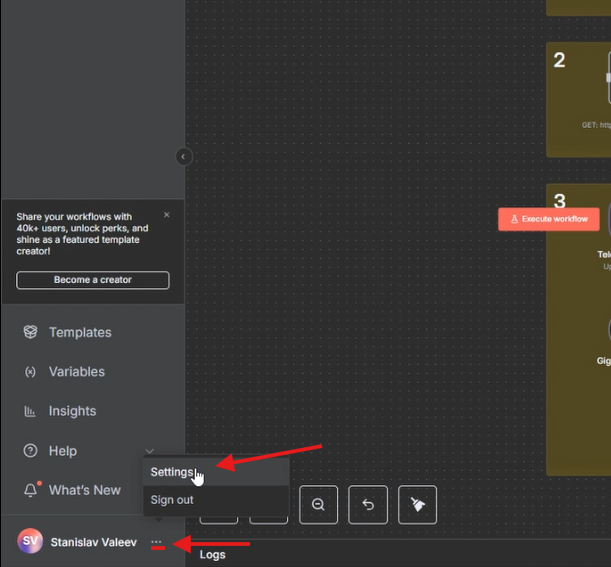Click the Templates box icon
Viewport: 611px width, 567px height.
point(30,332)
